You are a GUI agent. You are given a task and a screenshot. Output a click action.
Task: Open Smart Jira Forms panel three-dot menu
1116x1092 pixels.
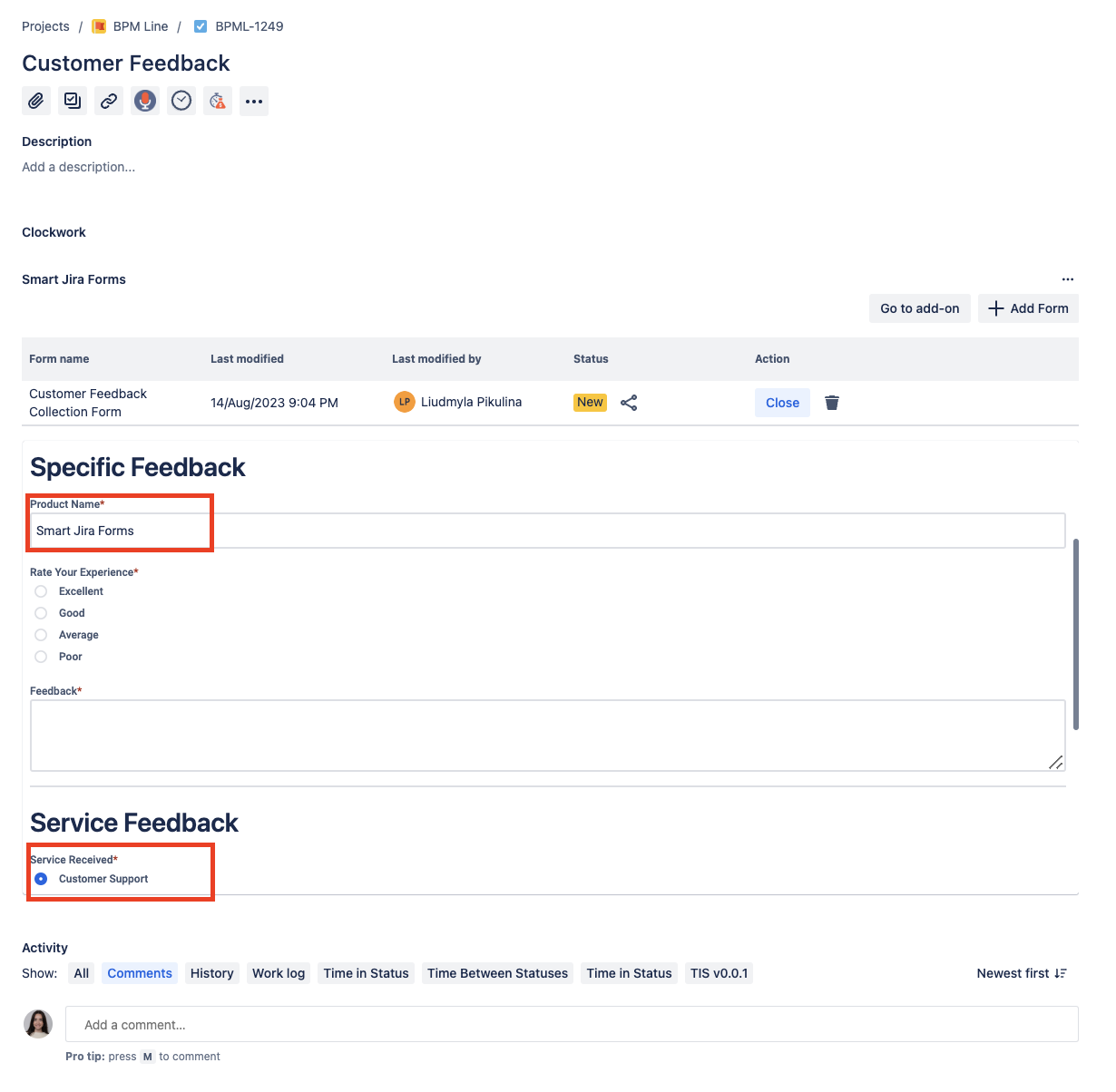pyautogui.click(x=1068, y=279)
